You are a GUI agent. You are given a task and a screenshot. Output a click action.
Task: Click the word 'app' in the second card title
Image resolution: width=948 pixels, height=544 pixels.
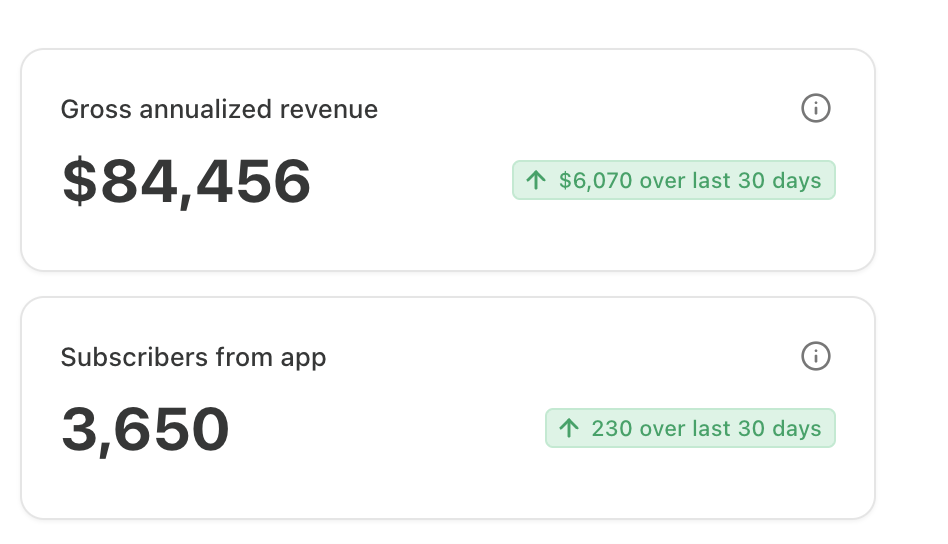tap(304, 358)
